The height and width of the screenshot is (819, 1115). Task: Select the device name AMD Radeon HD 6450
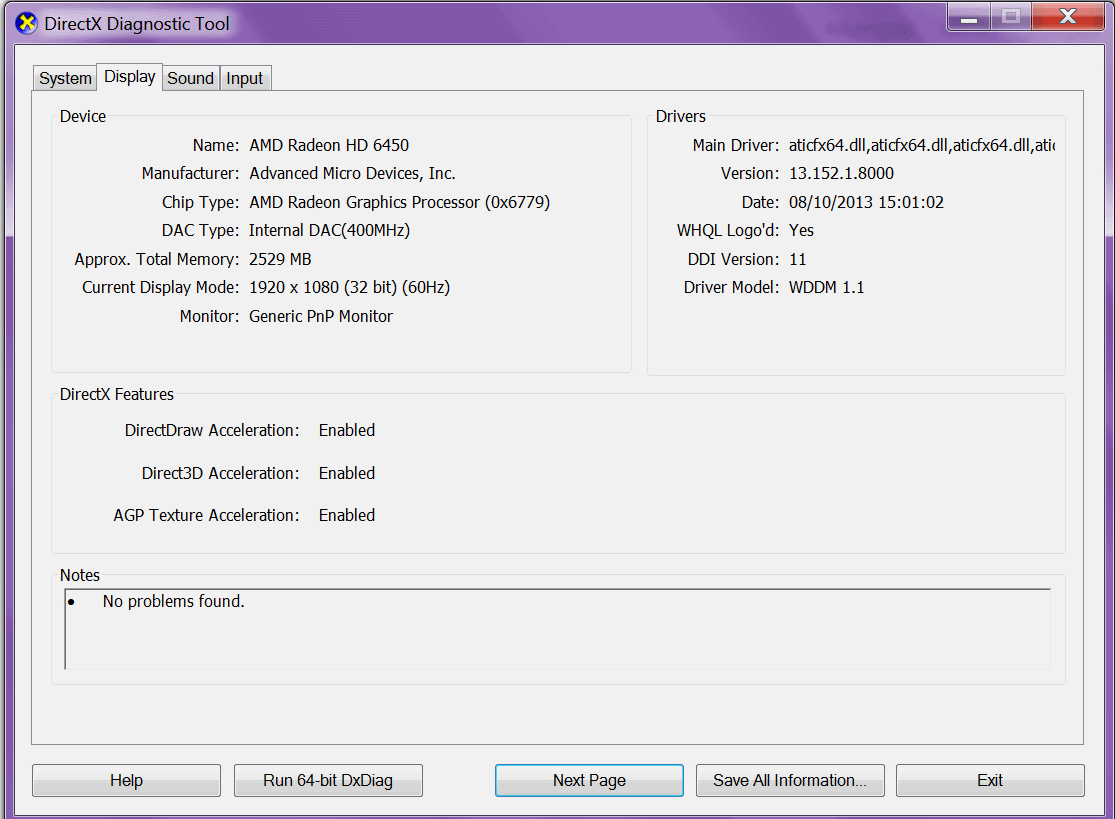[x=329, y=145]
